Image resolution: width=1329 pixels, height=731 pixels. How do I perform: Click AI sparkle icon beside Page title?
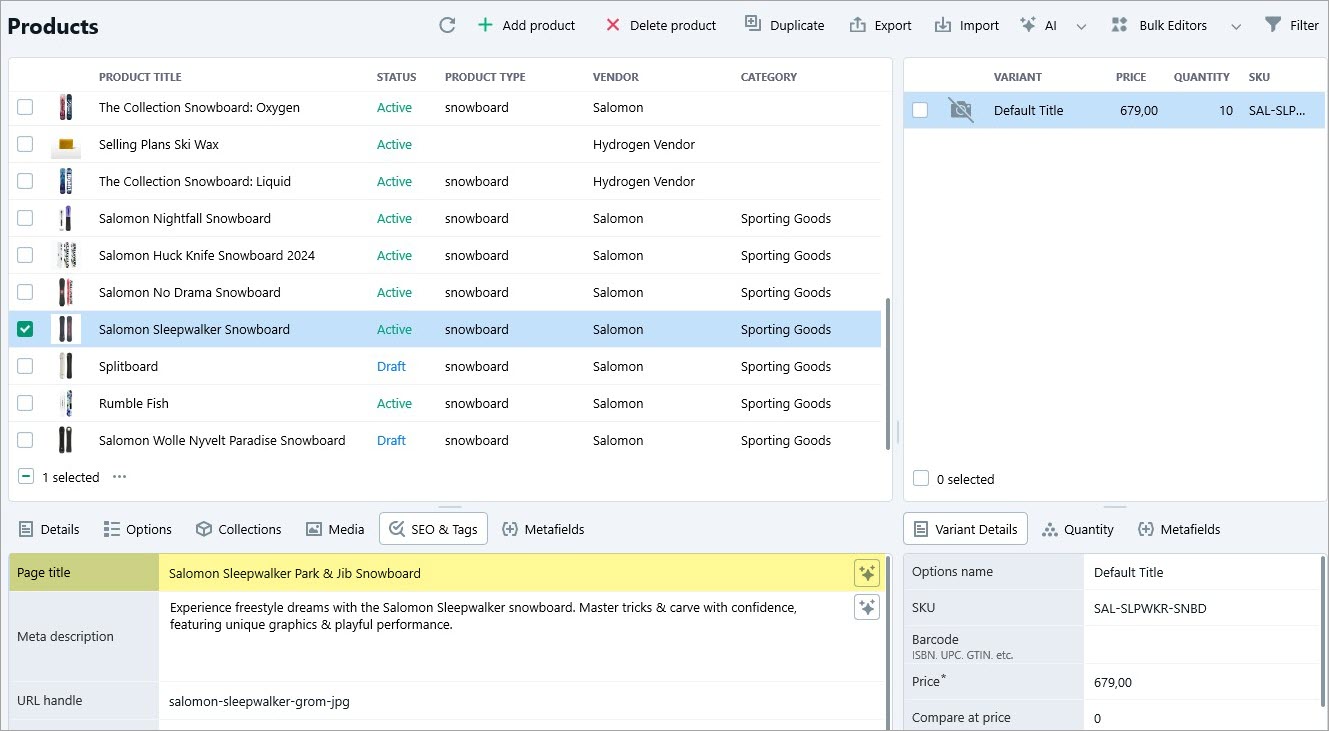[866, 573]
